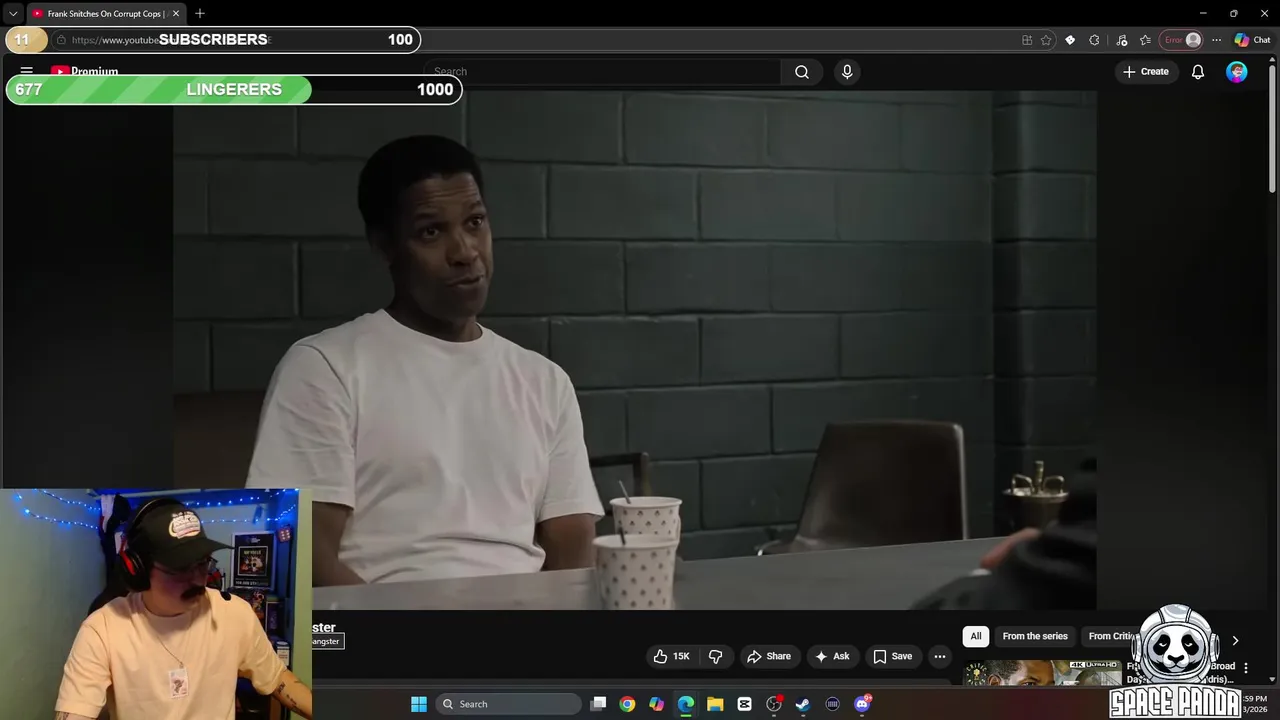This screenshot has height=720, width=1280.
Task: Close the Frank Snitches On Corrupt Cops tab
Action: pyautogui.click(x=175, y=14)
